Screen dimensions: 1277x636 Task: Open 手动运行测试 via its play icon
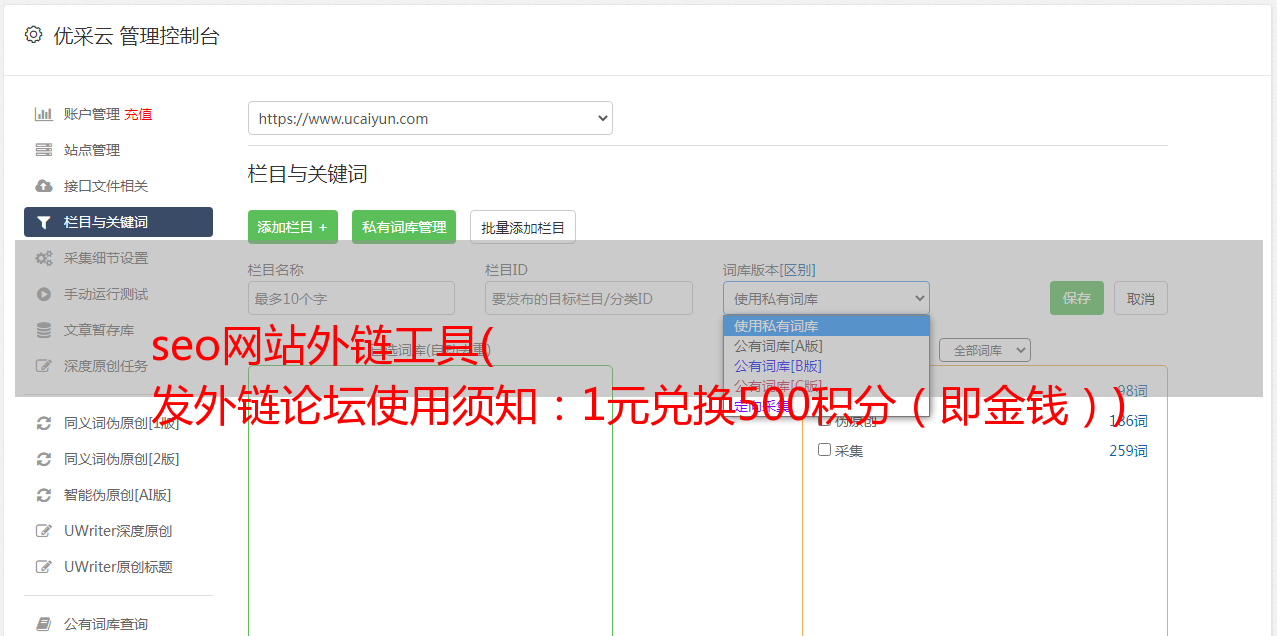click(x=43, y=294)
